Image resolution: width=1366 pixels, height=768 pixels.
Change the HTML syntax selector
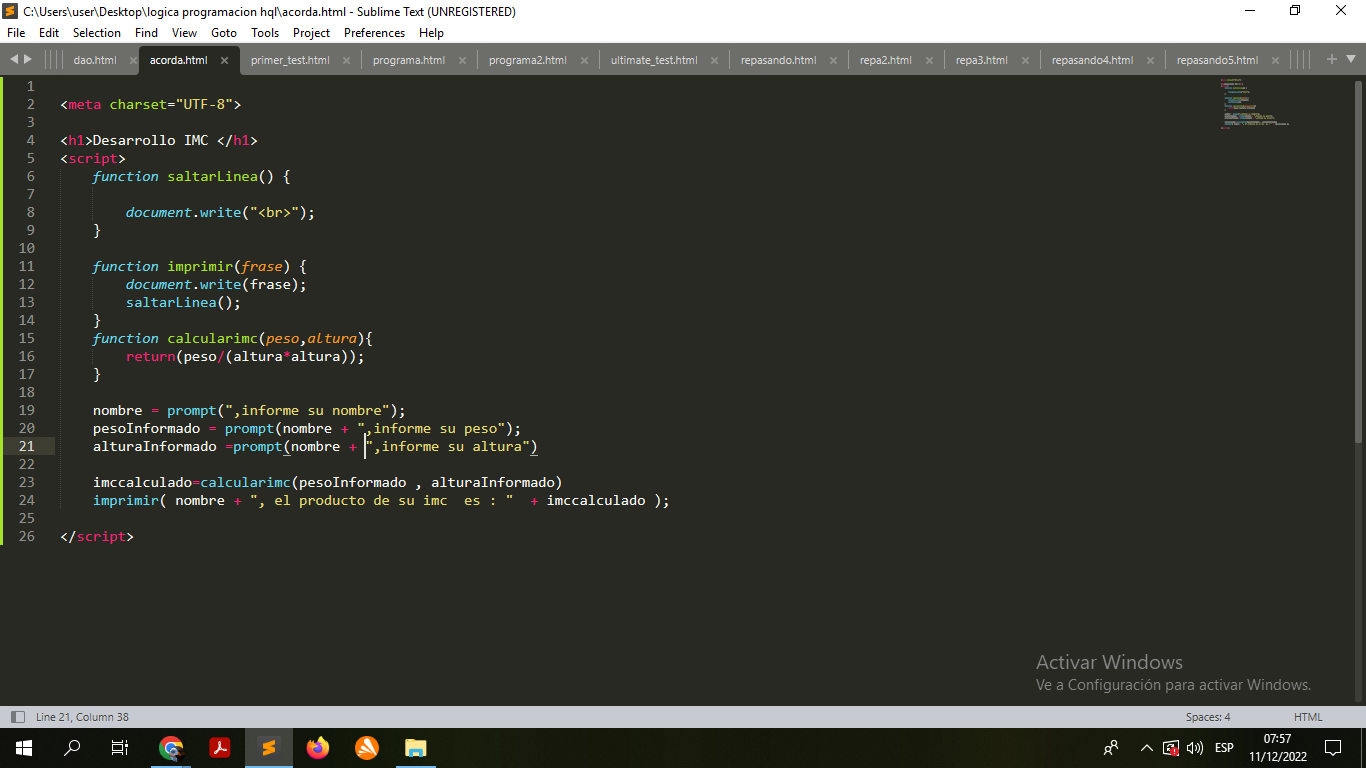[1308, 717]
